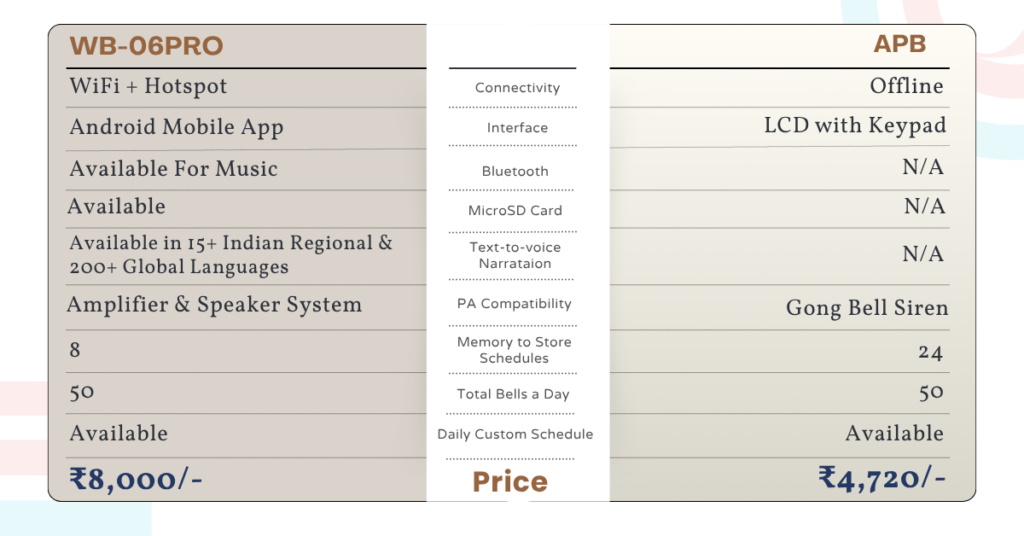Image resolution: width=1024 pixels, height=536 pixels.
Task: Click the Total Bells a Day label
Action: click(x=513, y=394)
